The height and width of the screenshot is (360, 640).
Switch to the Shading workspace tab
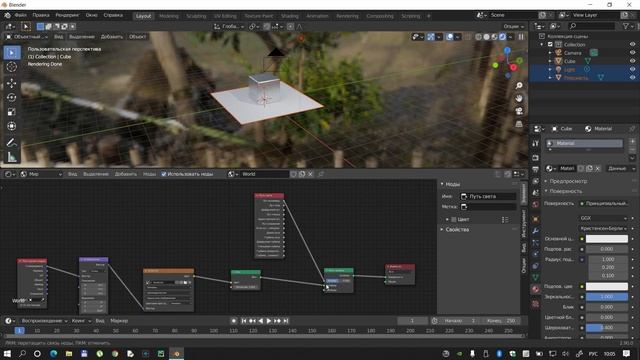[290, 16]
